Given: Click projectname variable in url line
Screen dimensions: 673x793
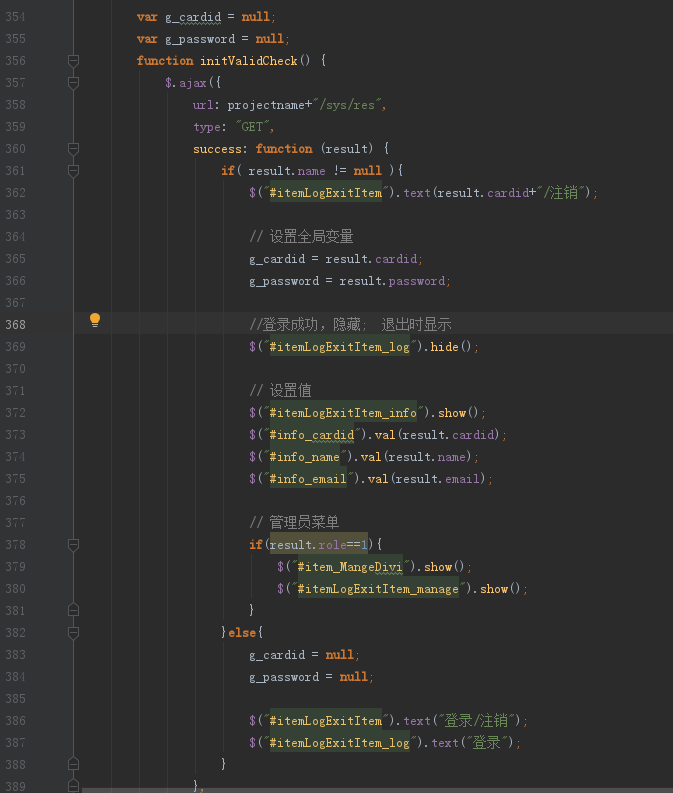Looking at the screenshot, I should 266,105.
